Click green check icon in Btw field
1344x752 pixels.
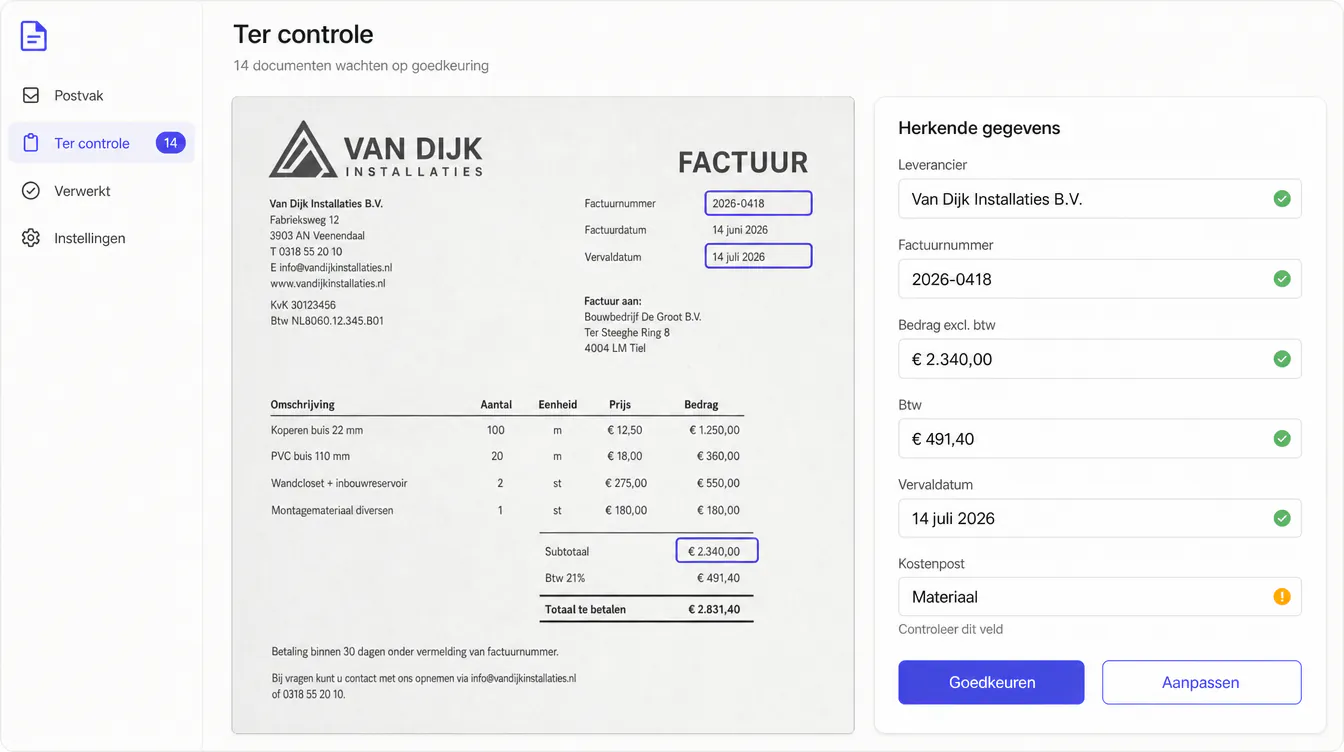(1282, 438)
